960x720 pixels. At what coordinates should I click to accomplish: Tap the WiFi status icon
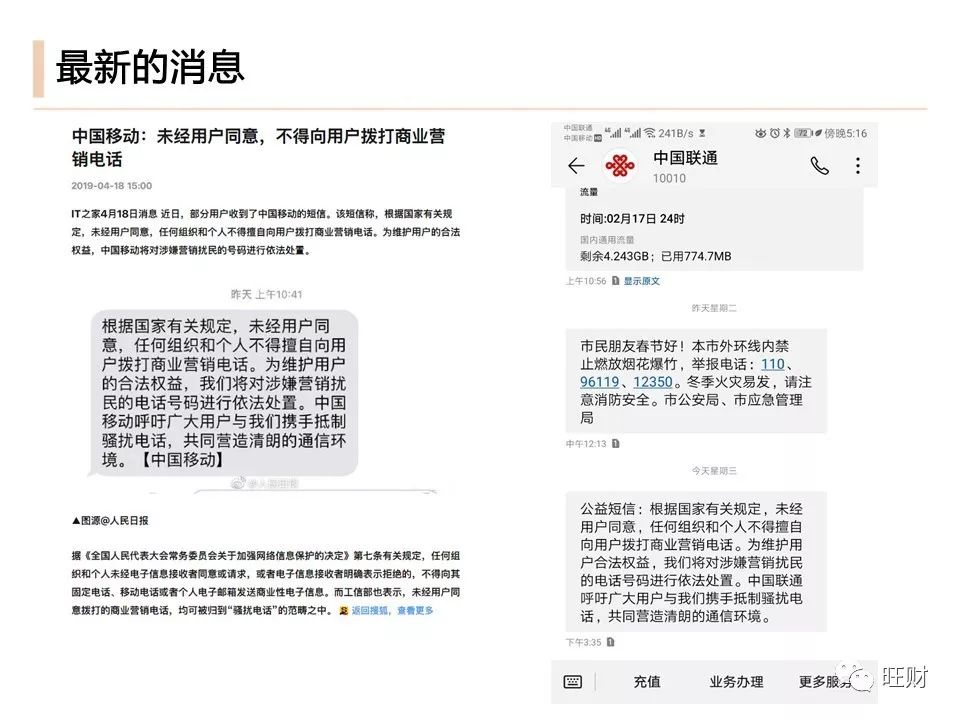coord(650,133)
